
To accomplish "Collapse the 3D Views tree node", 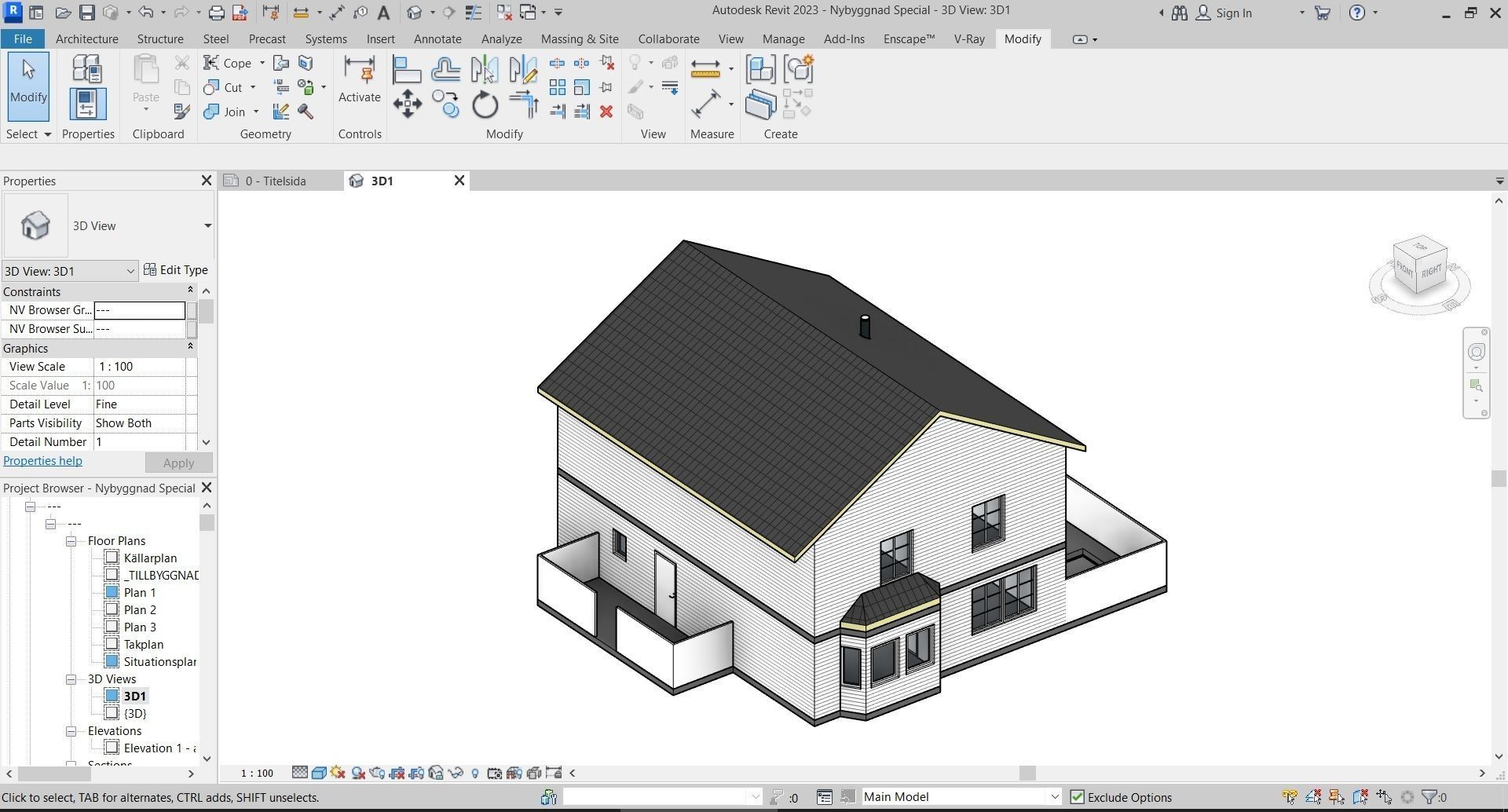I will tap(71, 679).
